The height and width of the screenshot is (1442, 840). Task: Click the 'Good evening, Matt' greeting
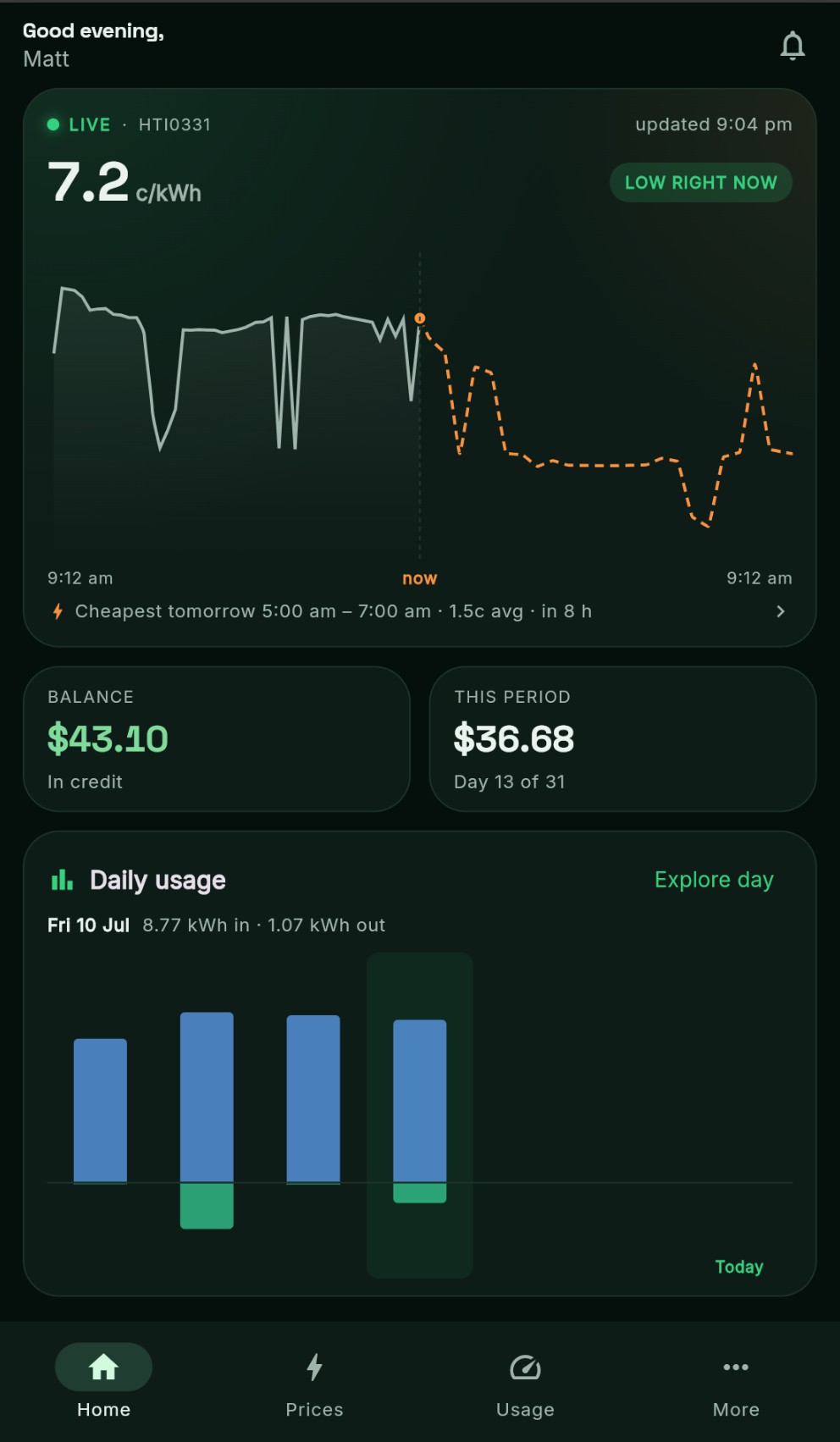coord(93,45)
